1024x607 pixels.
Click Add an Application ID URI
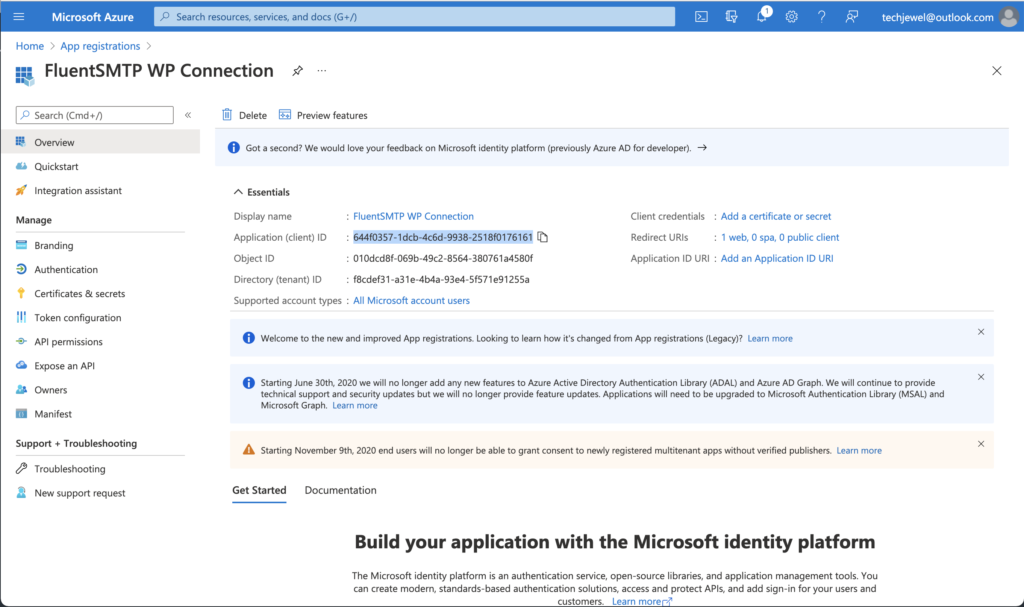click(777, 258)
